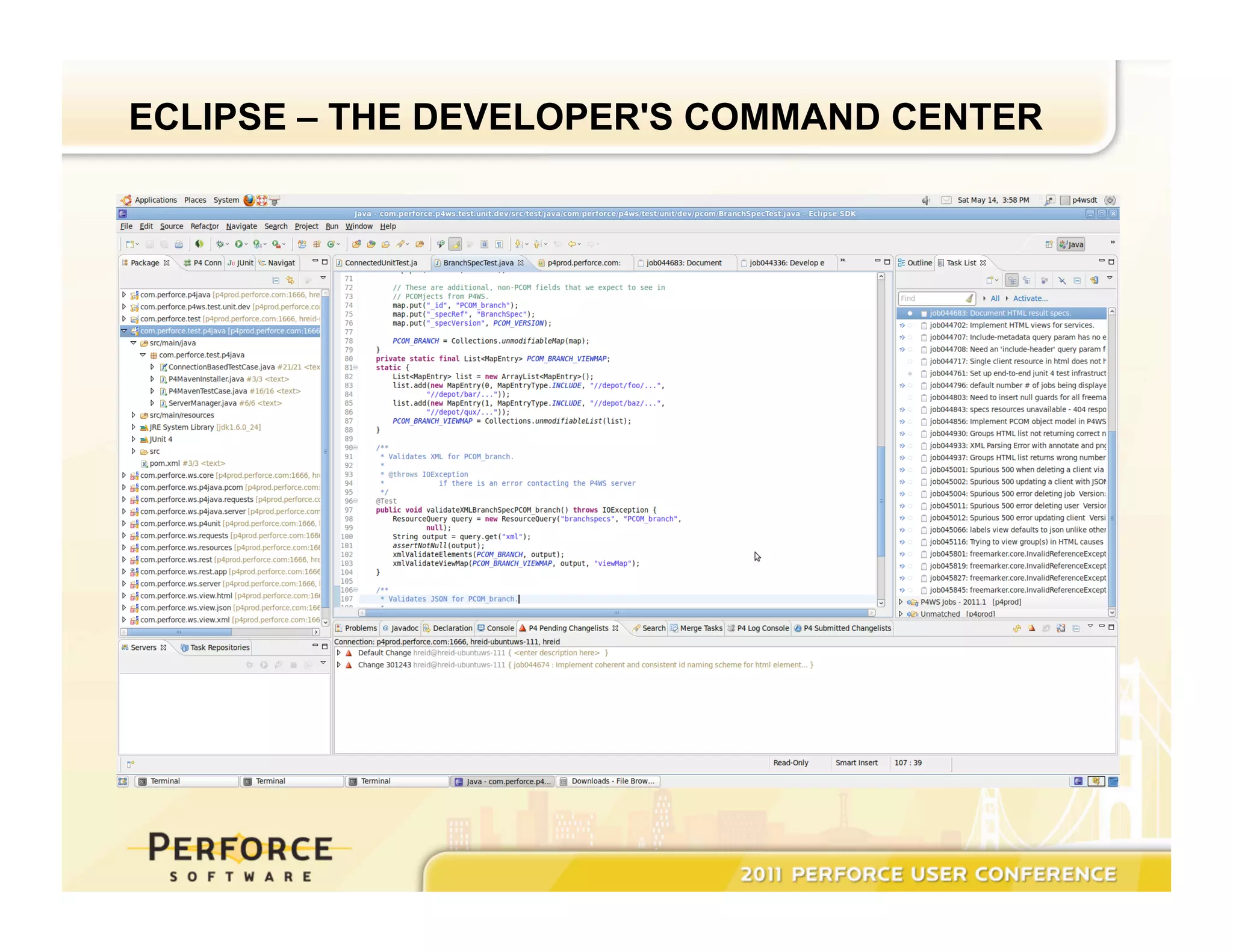Select task job044702 in Task List
Viewport: 1233px width, 952px height.
[x=1002, y=325]
